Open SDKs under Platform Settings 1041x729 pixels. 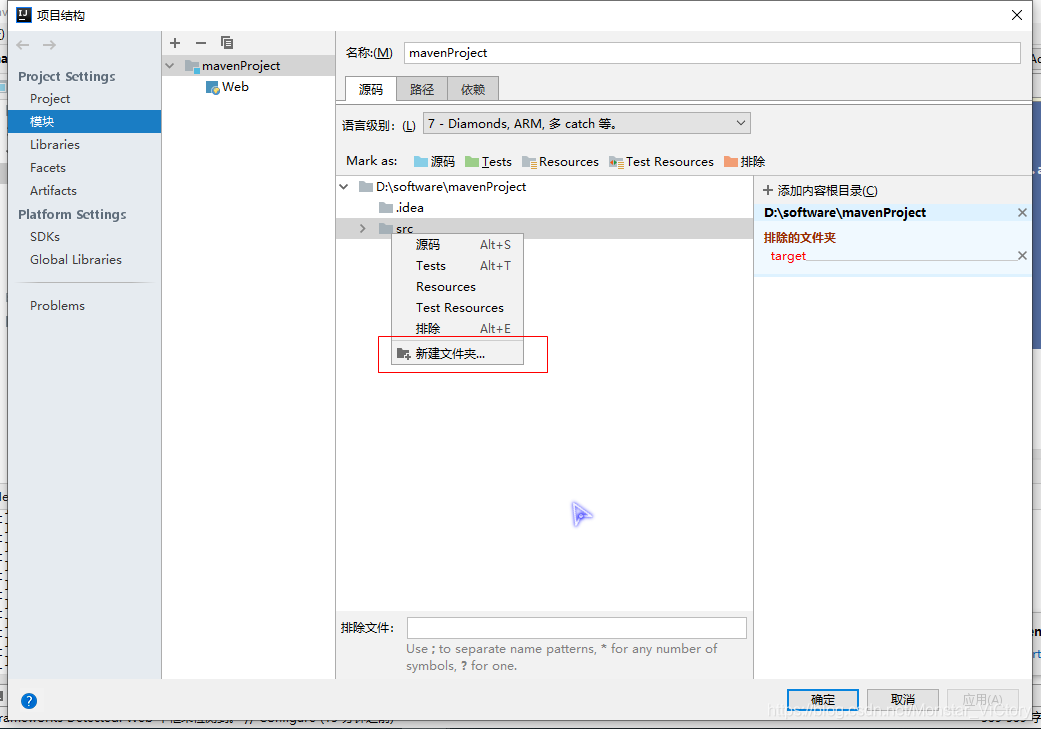[x=84, y=237]
